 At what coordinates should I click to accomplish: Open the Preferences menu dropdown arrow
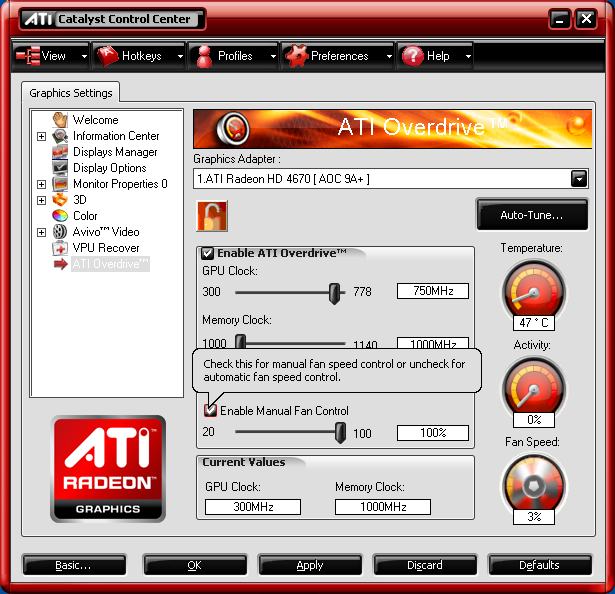[389, 56]
